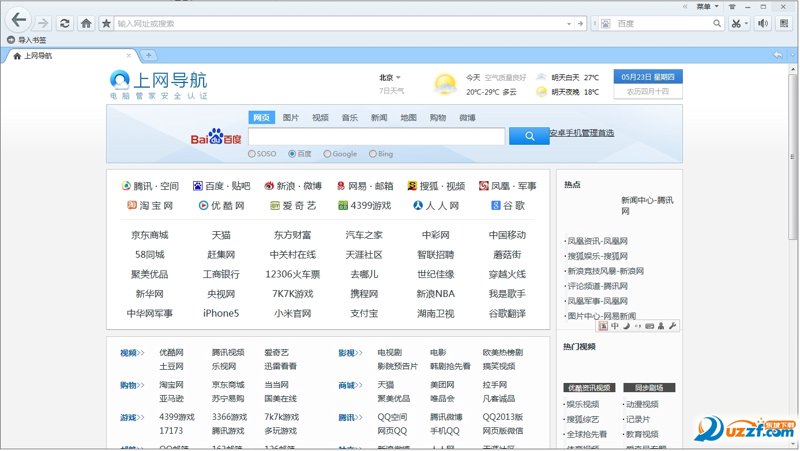Click the IME person account icon
The image size is (800, 451).
(x=661, y=326)
